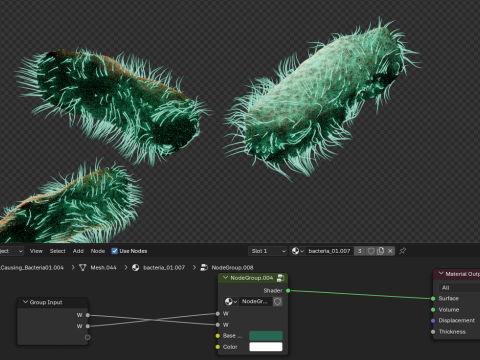Screen dimensions: 480x360
Task: Click the second W input socket on NodeGroup.004
Action: (218, 325)
